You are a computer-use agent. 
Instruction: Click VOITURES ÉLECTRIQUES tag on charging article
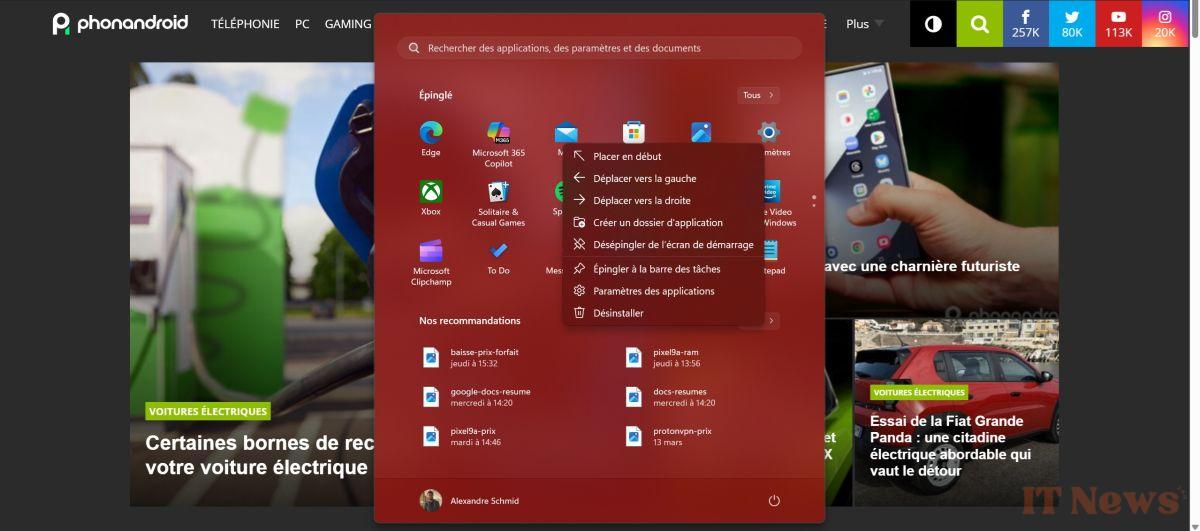coord(208,411)
